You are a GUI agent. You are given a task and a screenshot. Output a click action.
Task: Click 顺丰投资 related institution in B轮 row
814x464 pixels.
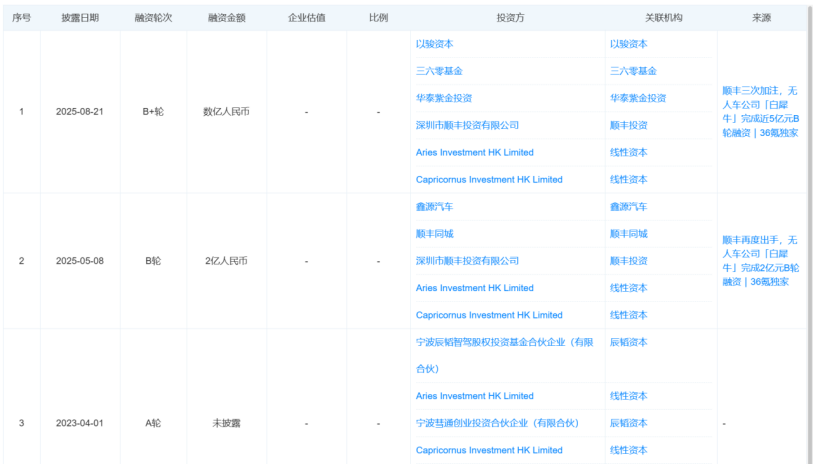point(628,260)
